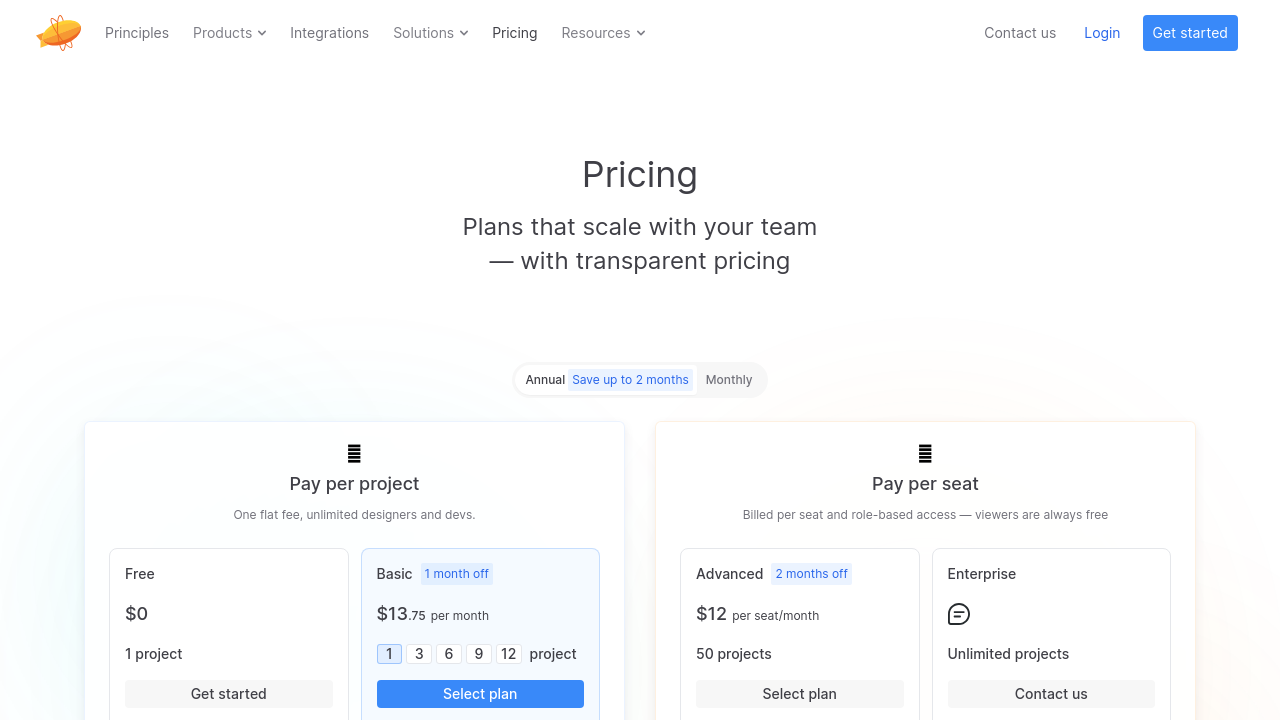The height and width of the screenshot is (720, 1280).
Task: Choose 12 projects option
Action: [509, 654]
